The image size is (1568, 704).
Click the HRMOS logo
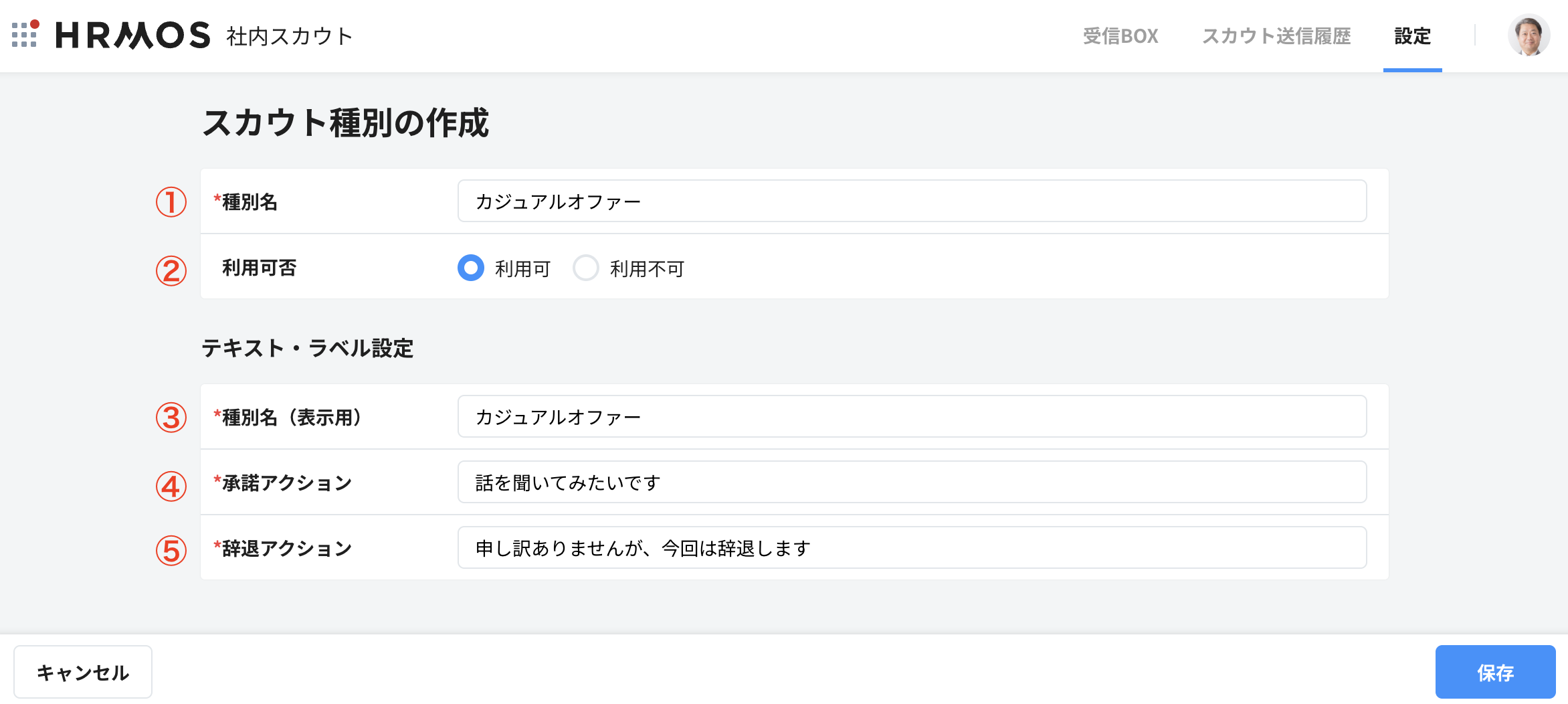click(x=132, y=35)
